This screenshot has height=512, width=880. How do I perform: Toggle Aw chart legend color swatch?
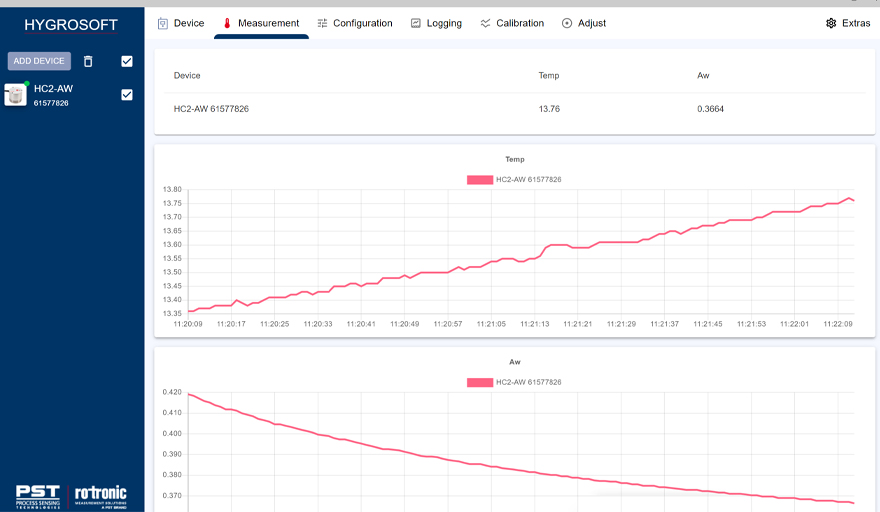480,383
